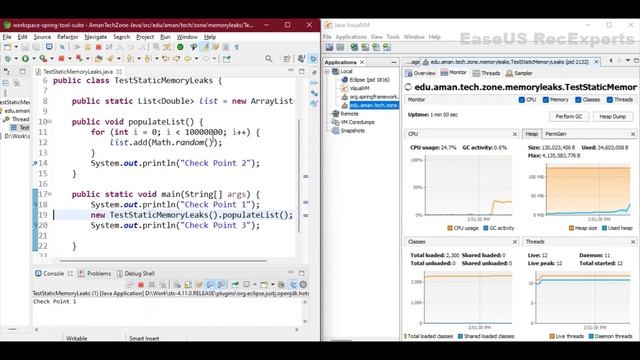Open the Navigate menu in Eclipse
The height and width of the screenshot is (360, 640).
[x=96, y=37]
